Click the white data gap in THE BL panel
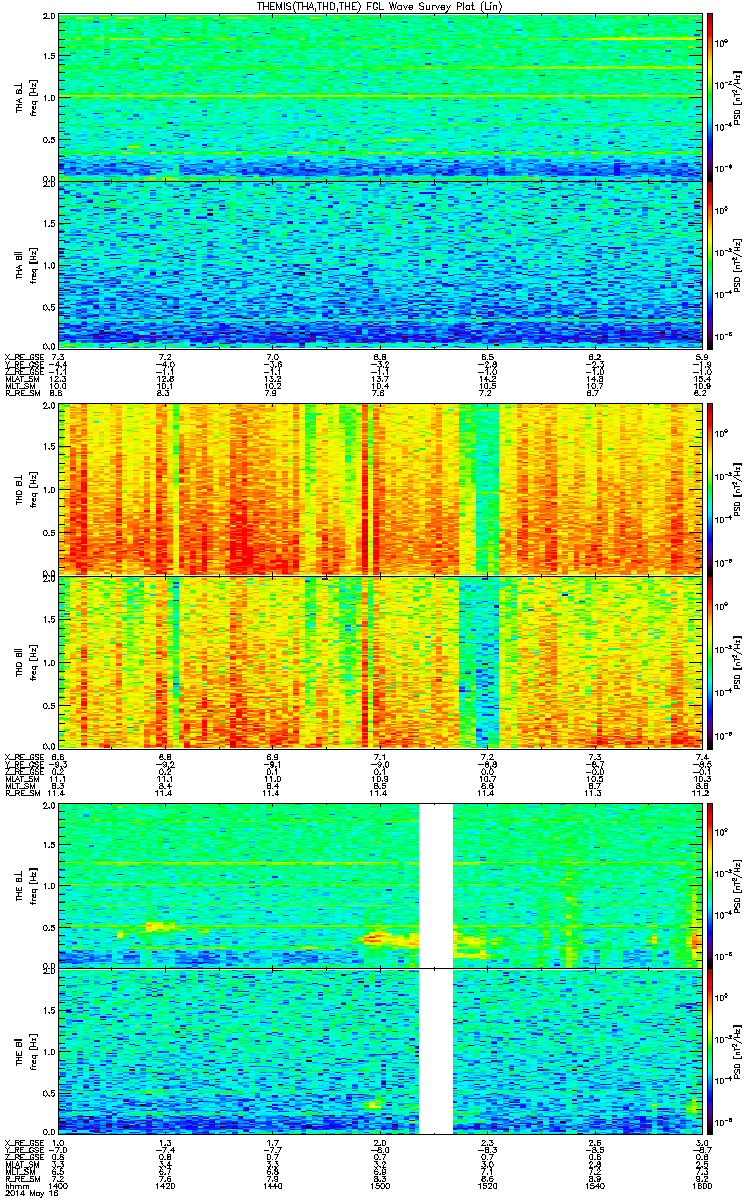The width and height of the screenshot is (750, 1200). pyautogui.click(x=435, y=885)
